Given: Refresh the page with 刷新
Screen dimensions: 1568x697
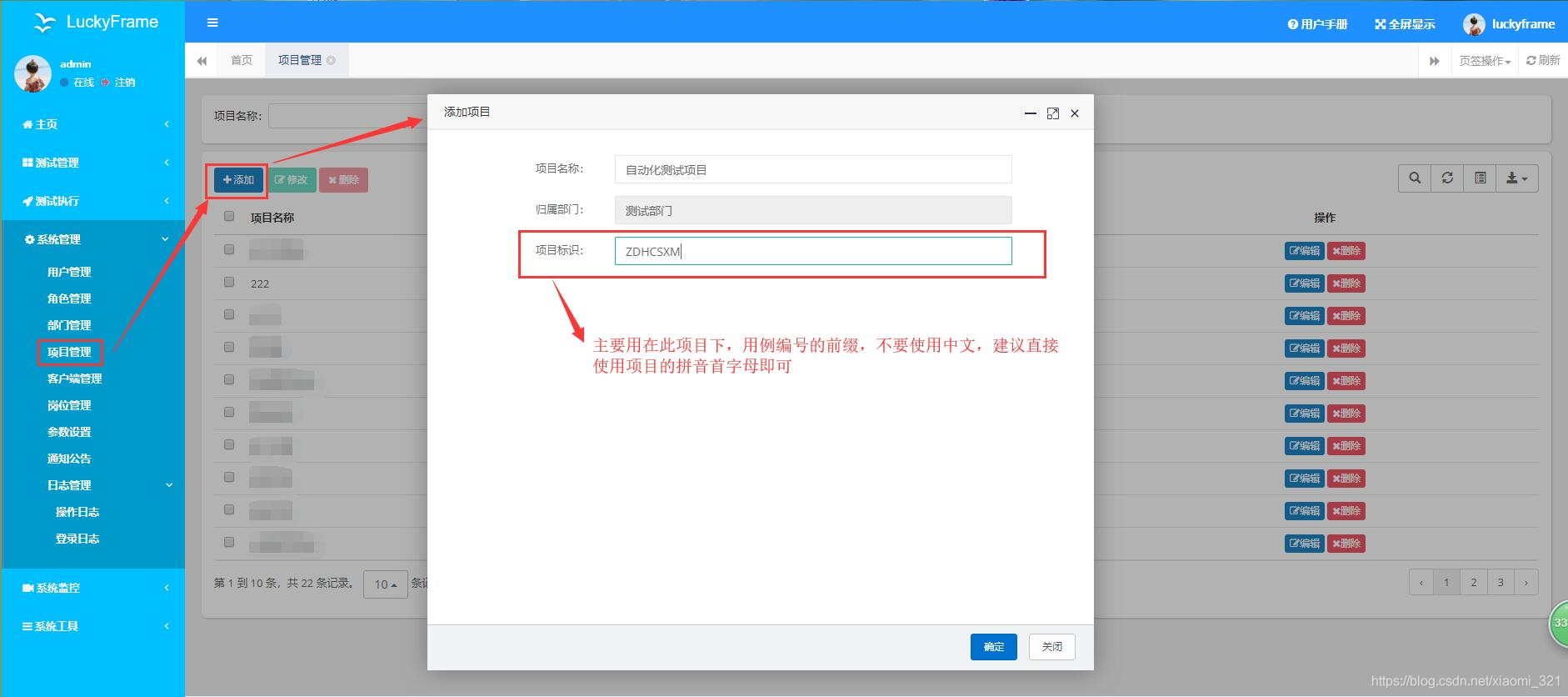Looking at the screenshot, I should click(1543, 60).
